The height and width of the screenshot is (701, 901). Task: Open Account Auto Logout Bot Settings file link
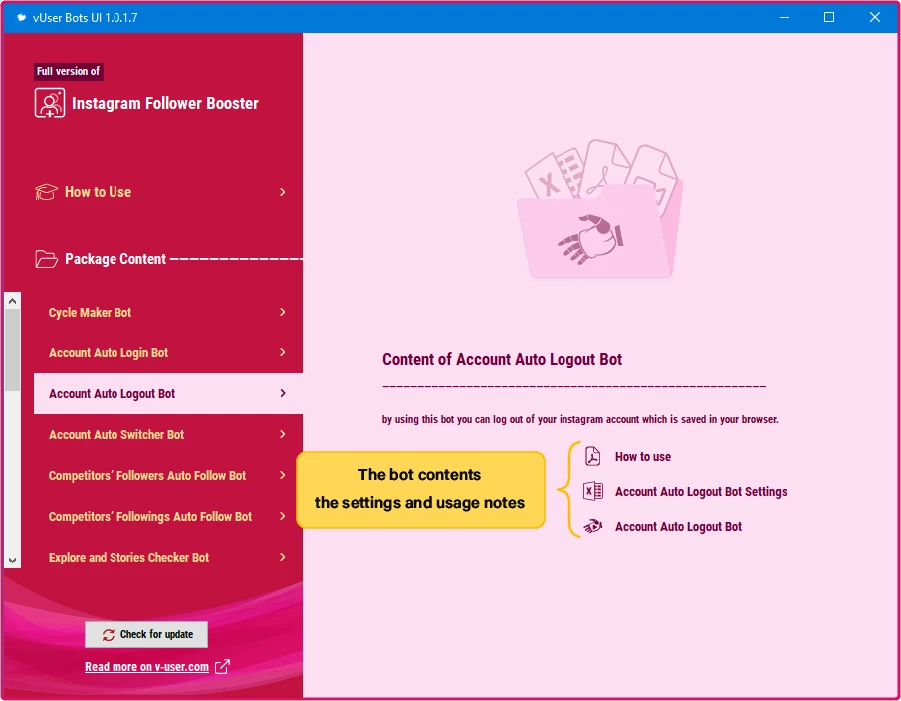tap(701, 492)
